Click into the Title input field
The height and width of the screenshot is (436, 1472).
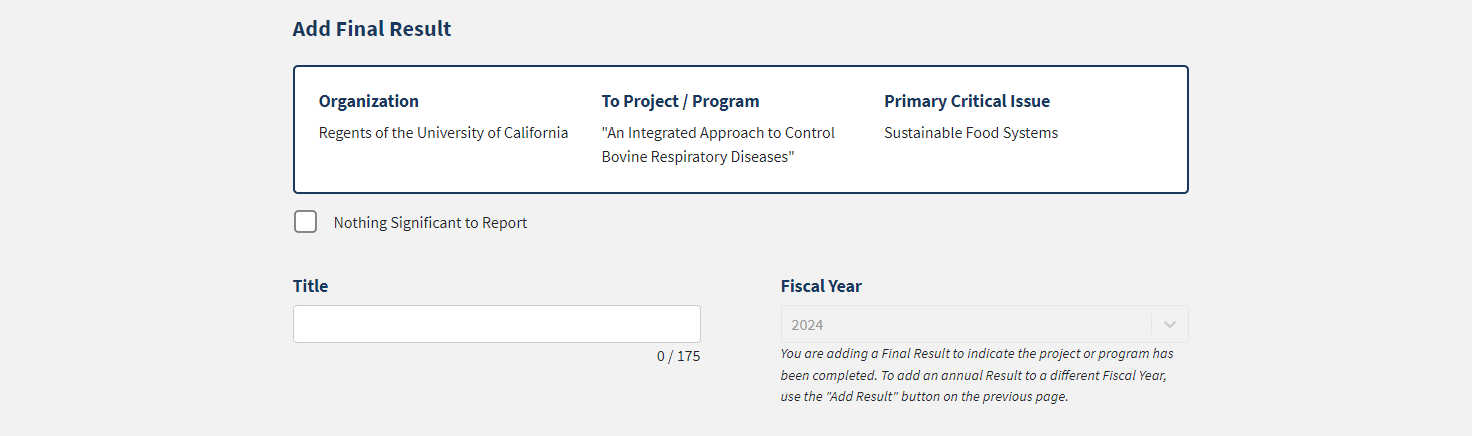tap(496, 324)
